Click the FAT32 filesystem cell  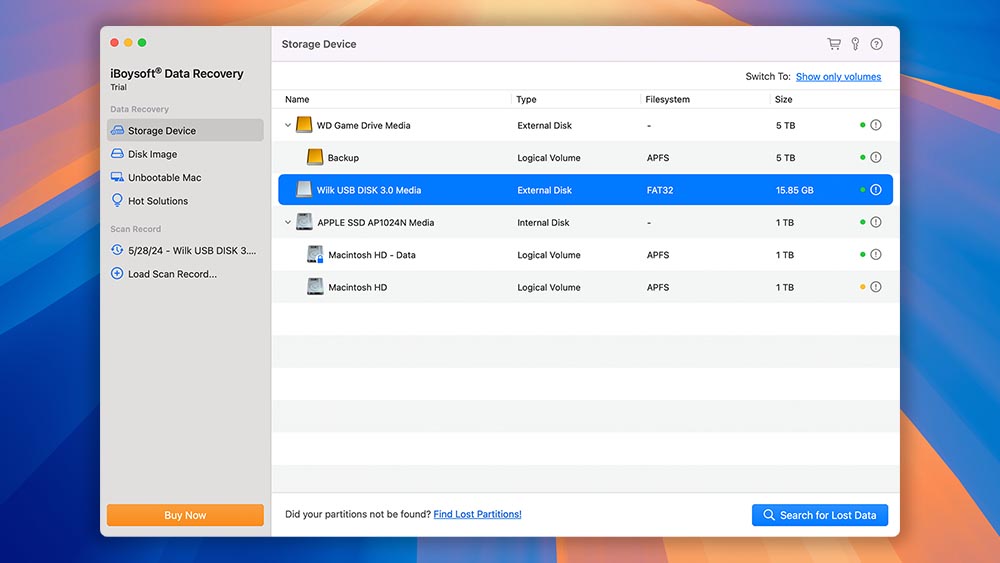660,190
